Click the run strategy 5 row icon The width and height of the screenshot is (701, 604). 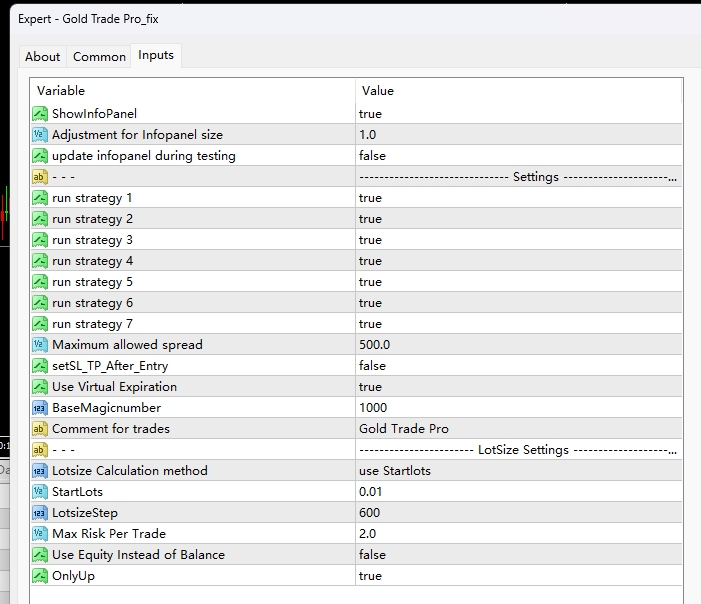[40, 282]
